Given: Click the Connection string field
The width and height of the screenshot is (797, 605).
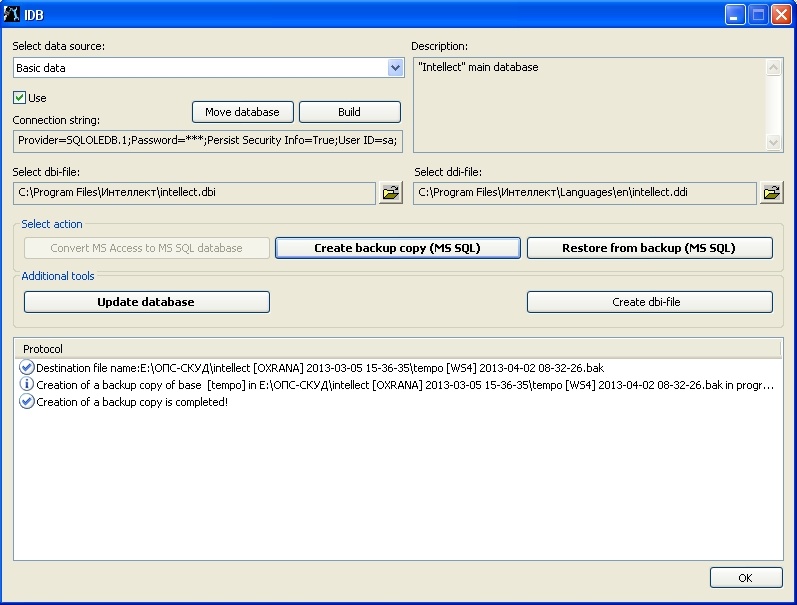Looking at the screenshot, I should click(x=208, y=141).
